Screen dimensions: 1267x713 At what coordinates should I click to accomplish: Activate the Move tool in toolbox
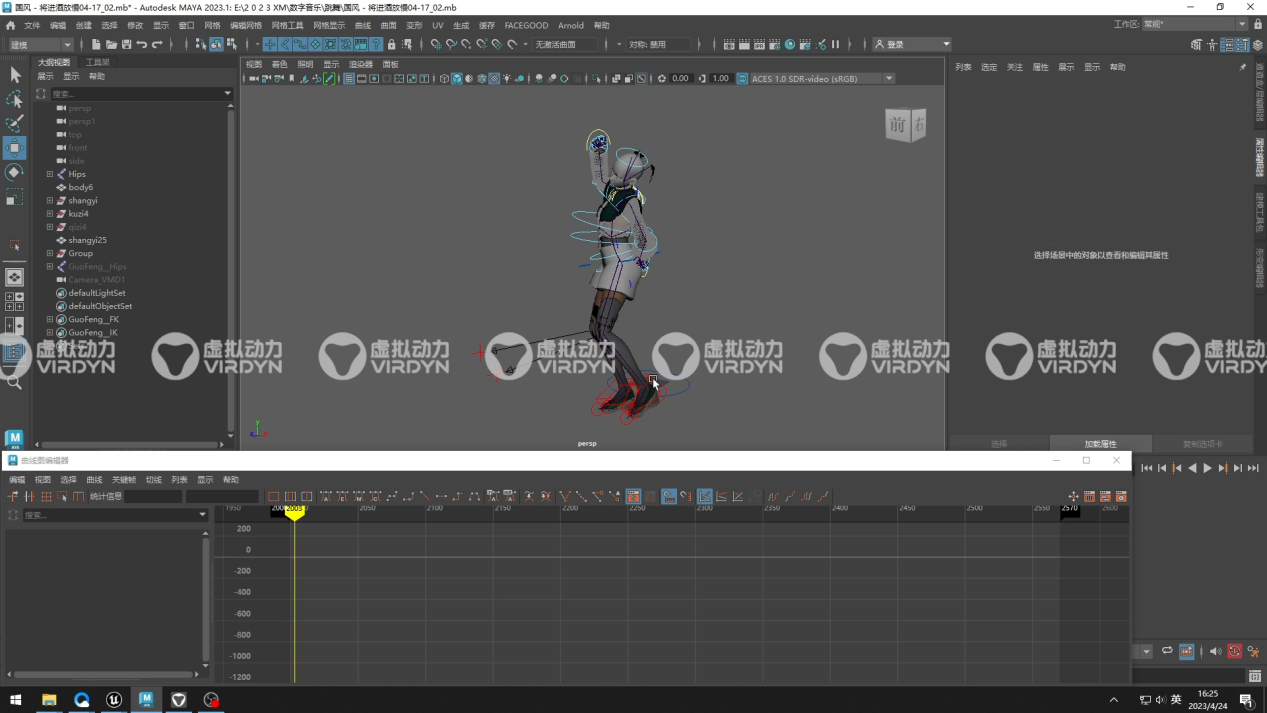(x=15, y=148)
